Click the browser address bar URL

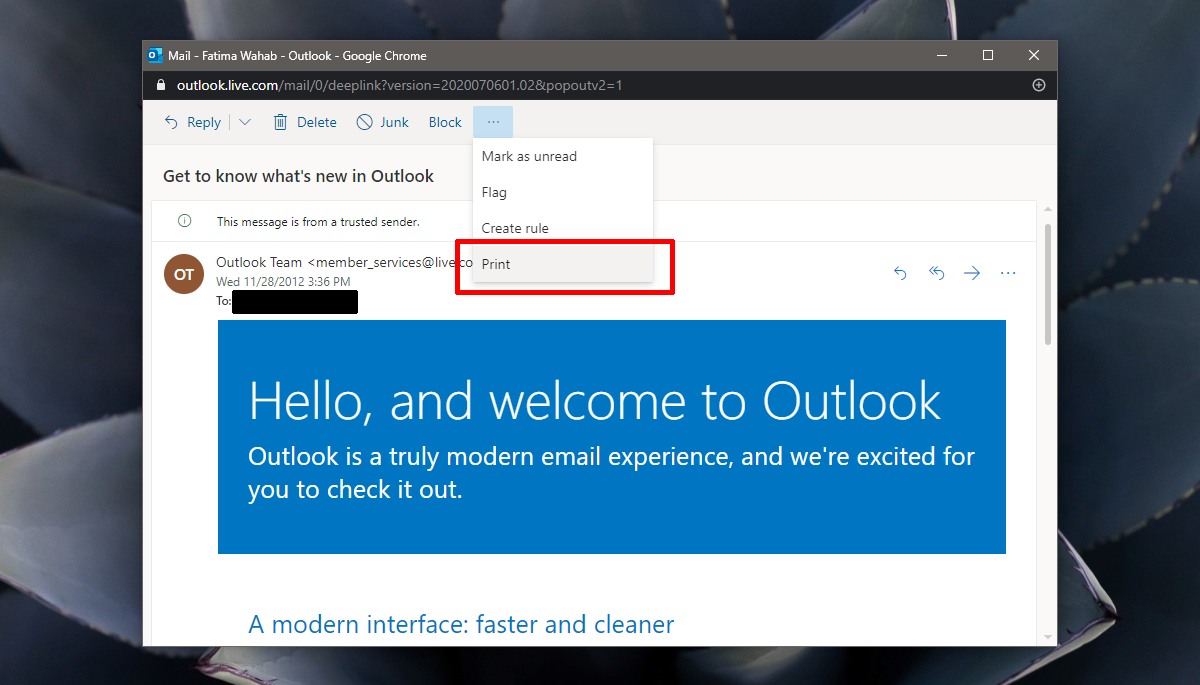coord(400,85)
